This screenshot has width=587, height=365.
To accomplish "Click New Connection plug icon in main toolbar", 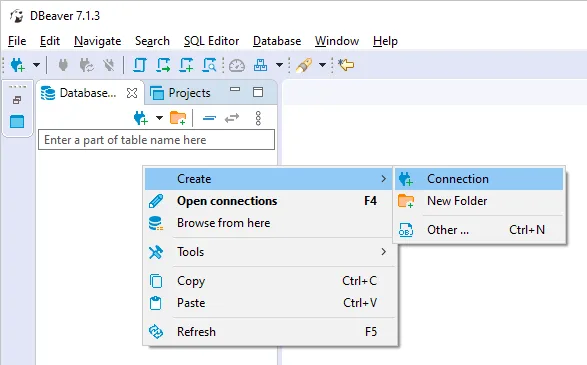I will pos(18,65).
